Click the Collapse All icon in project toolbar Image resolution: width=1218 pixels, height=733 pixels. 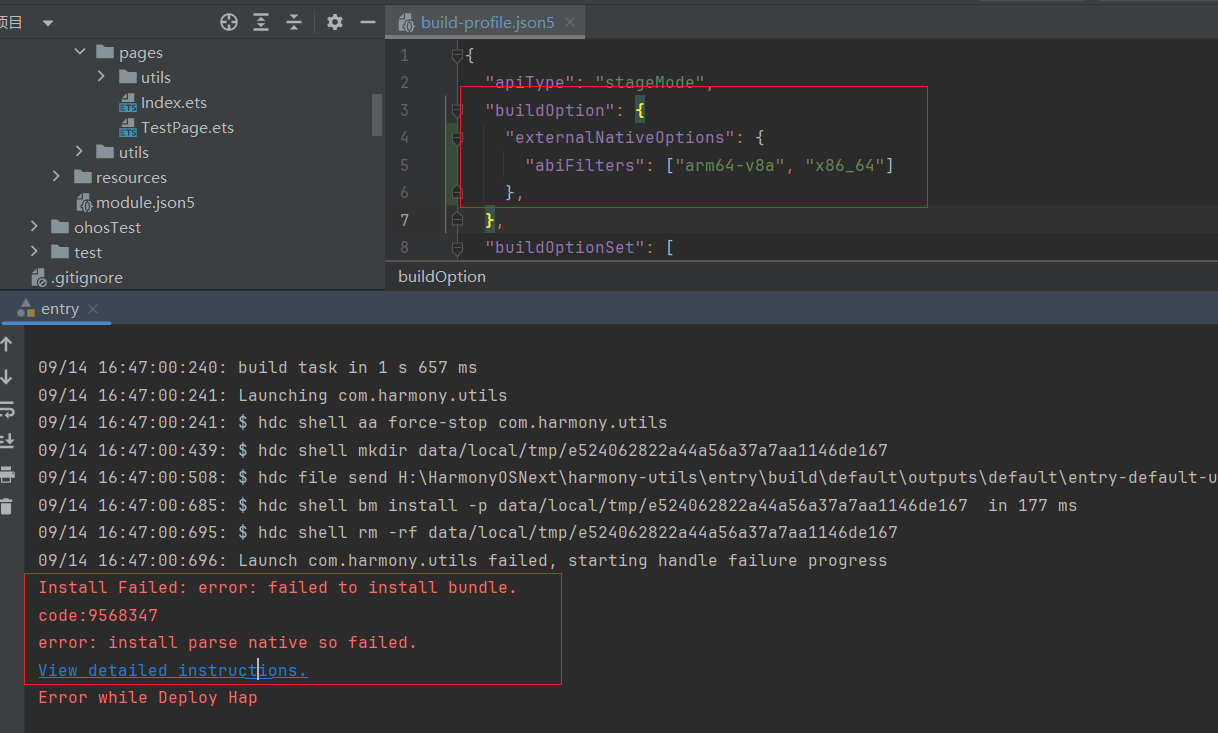295,21
